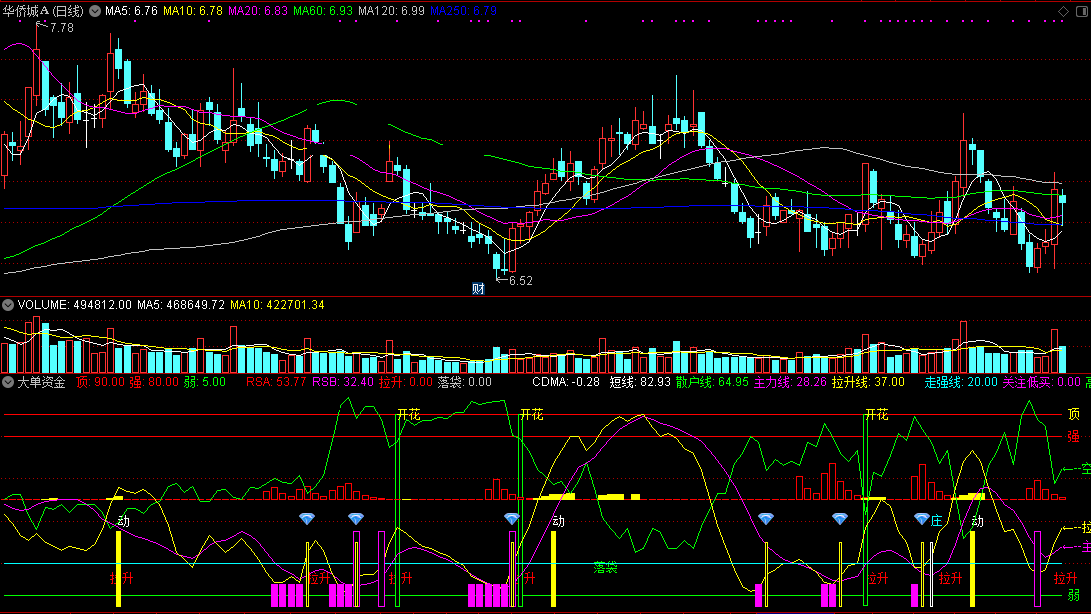The width and height of the screenshot is (1091, 614).
Task: Click the 顶: 90.00 indicator value
Action: [100, 382]
